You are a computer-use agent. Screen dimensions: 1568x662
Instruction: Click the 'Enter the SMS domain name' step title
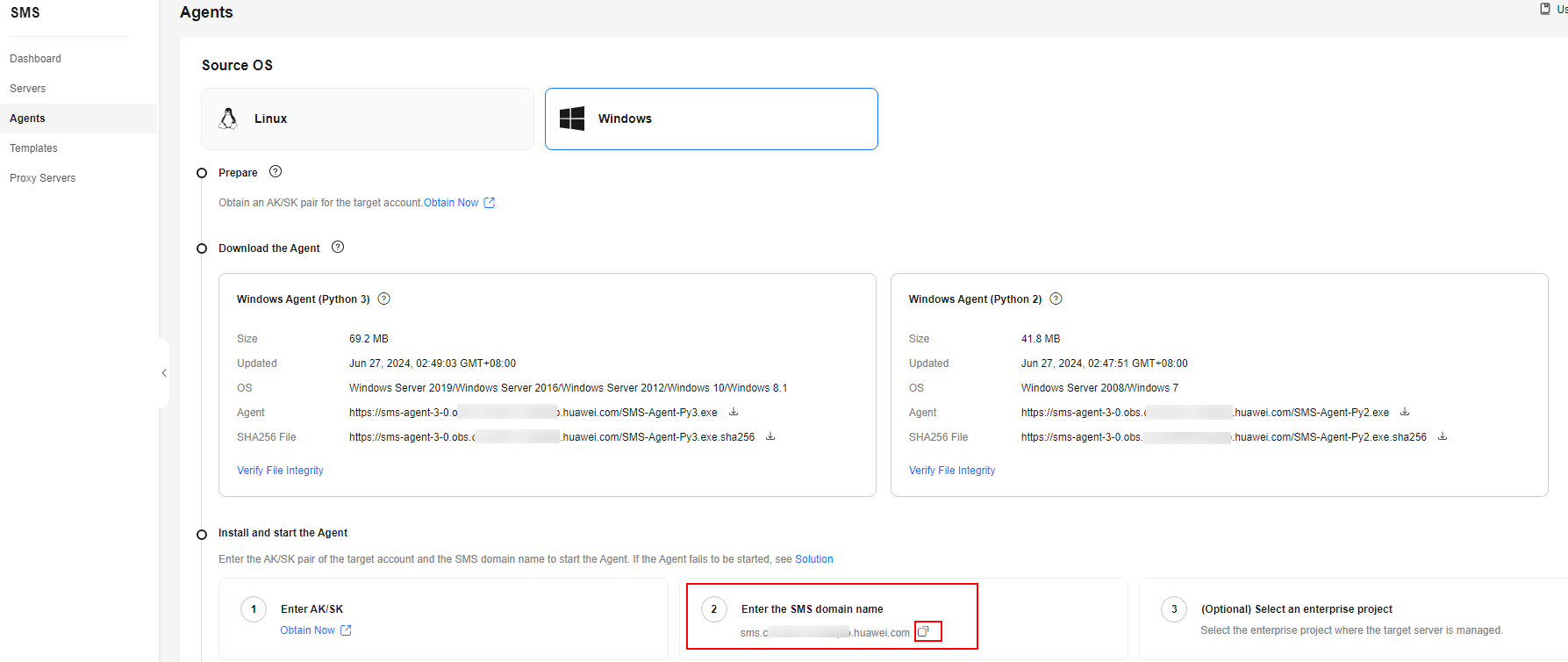click(813, 609)
